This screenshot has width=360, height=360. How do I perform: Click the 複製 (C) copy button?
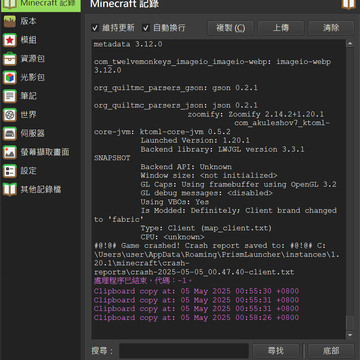(230, 28)
